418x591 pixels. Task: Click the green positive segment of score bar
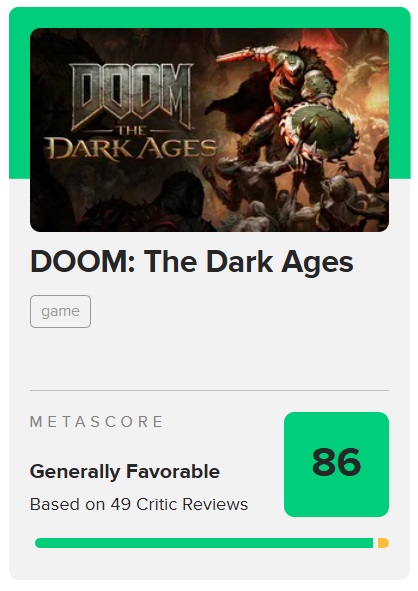click(x=204, y=543)
